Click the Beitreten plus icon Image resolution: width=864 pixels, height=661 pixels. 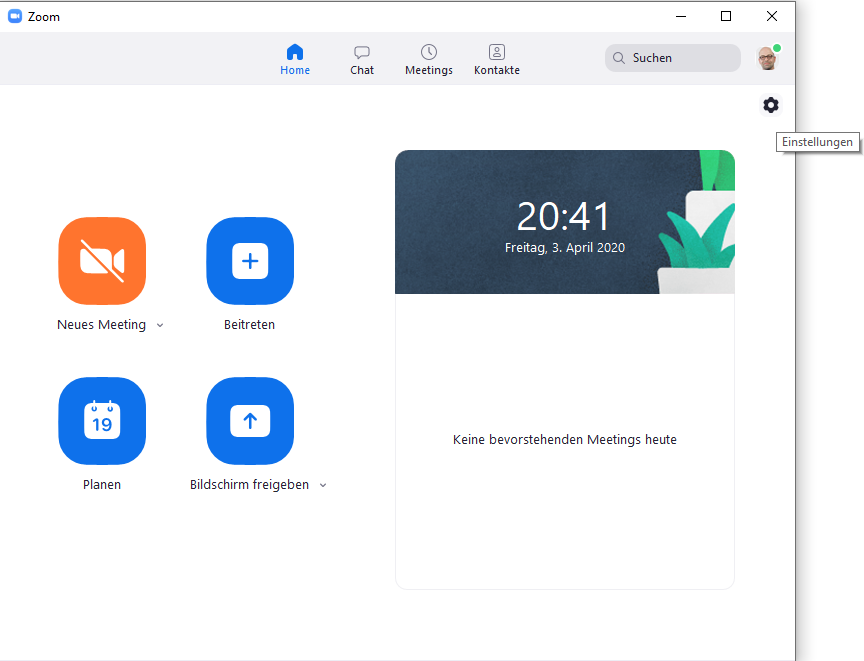(250, 261)
